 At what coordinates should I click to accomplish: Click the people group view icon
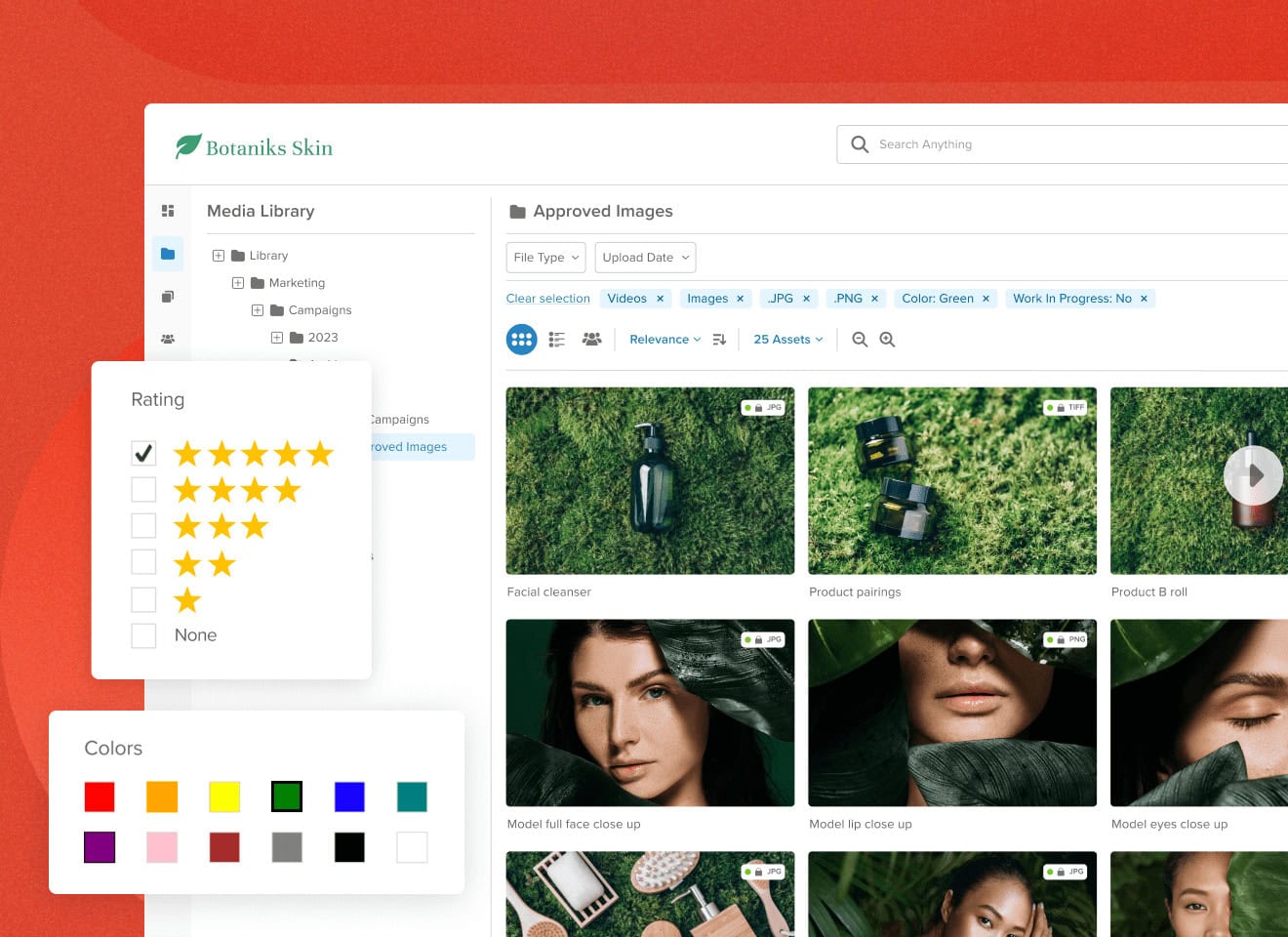[x=591, y=340]
